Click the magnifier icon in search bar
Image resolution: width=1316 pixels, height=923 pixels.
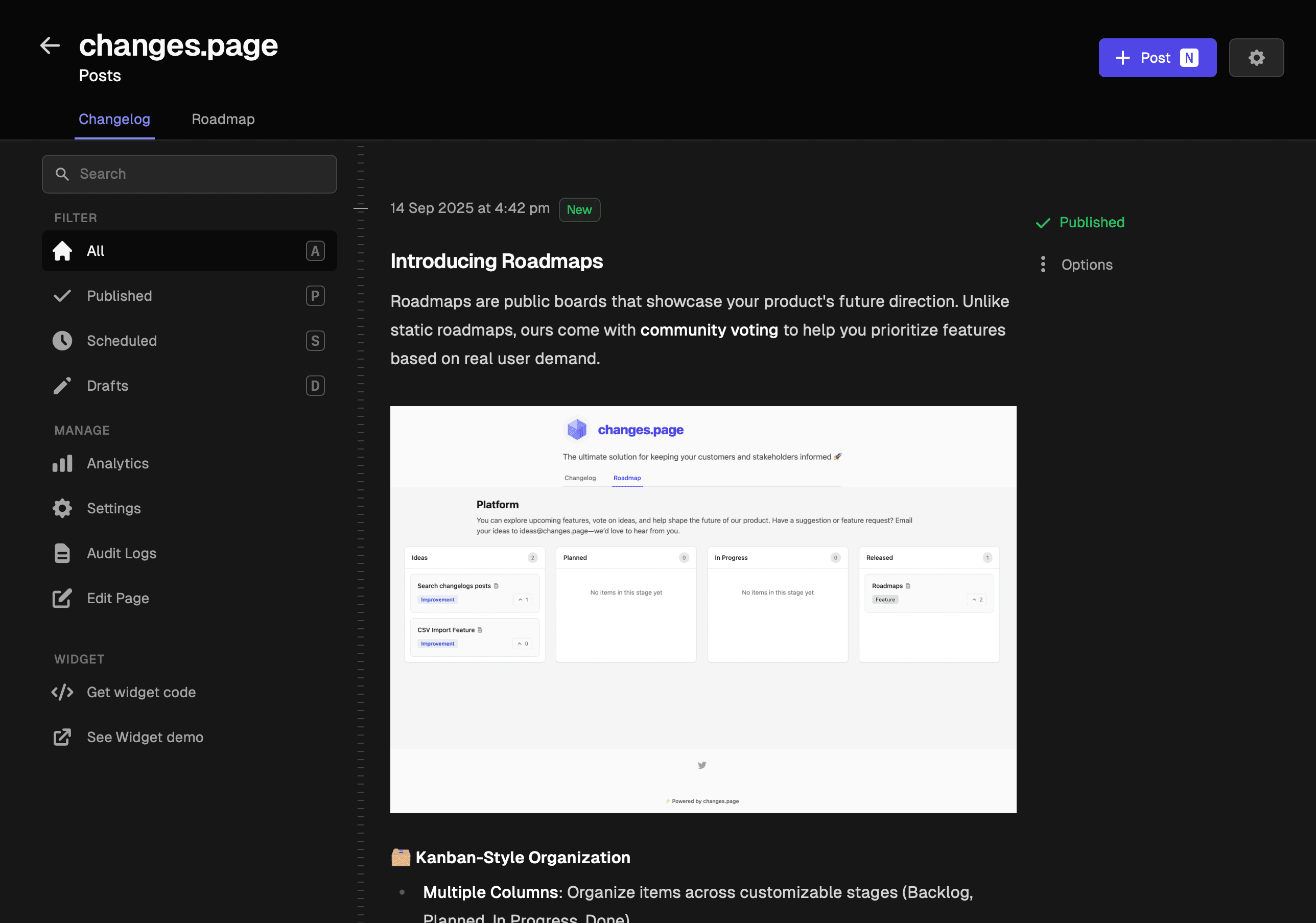pos(62,174)
